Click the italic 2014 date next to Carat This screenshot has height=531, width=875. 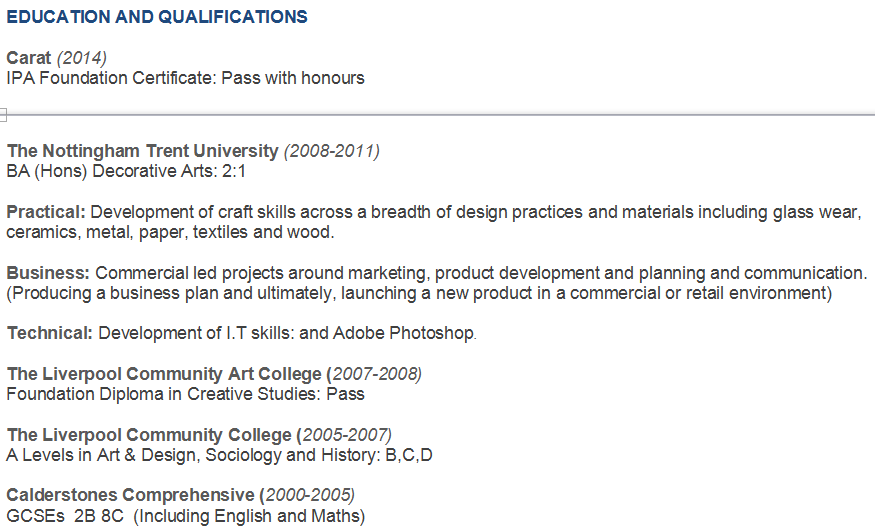click(82, 58)
